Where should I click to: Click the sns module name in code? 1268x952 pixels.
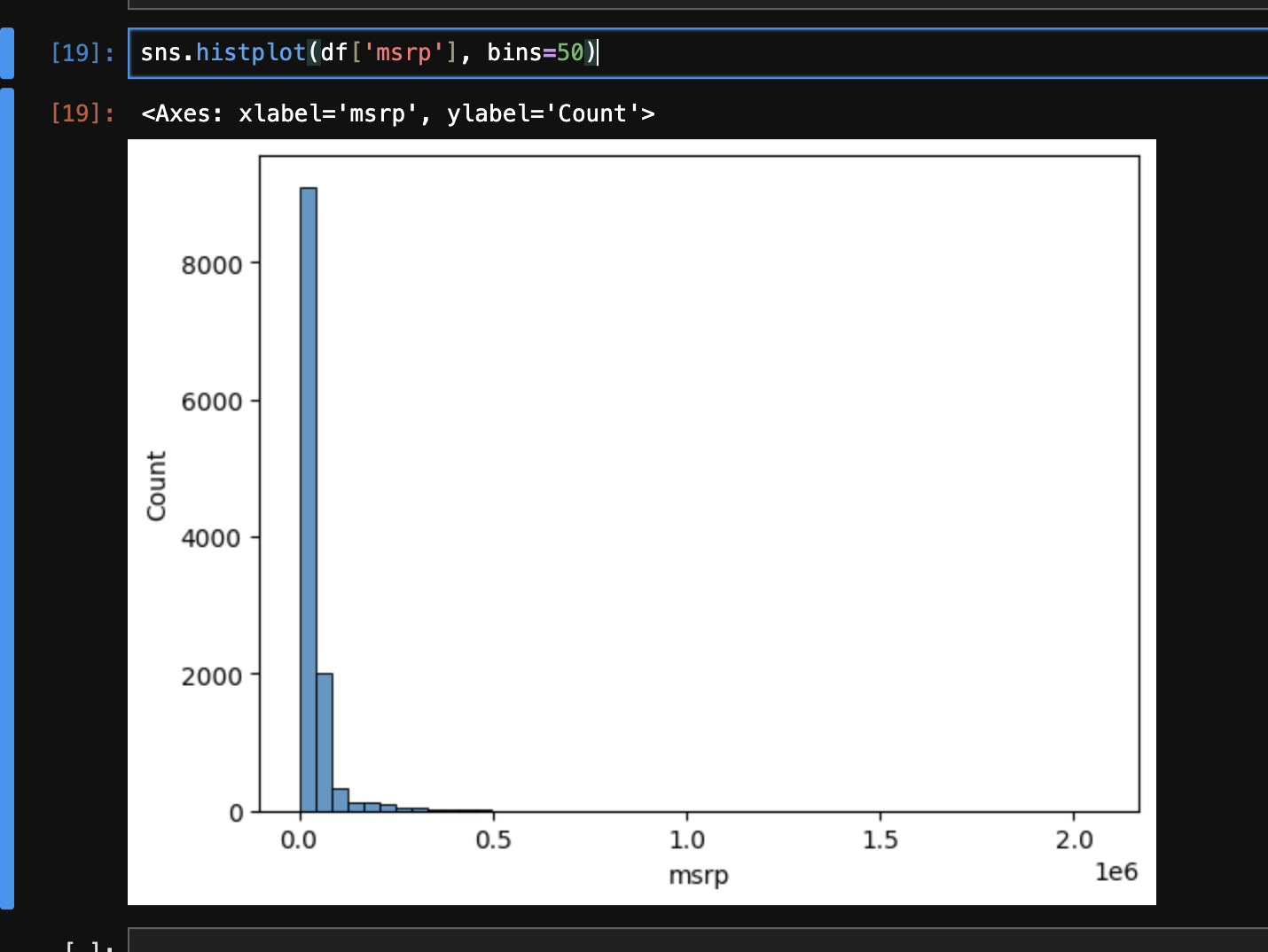point(160,53)
